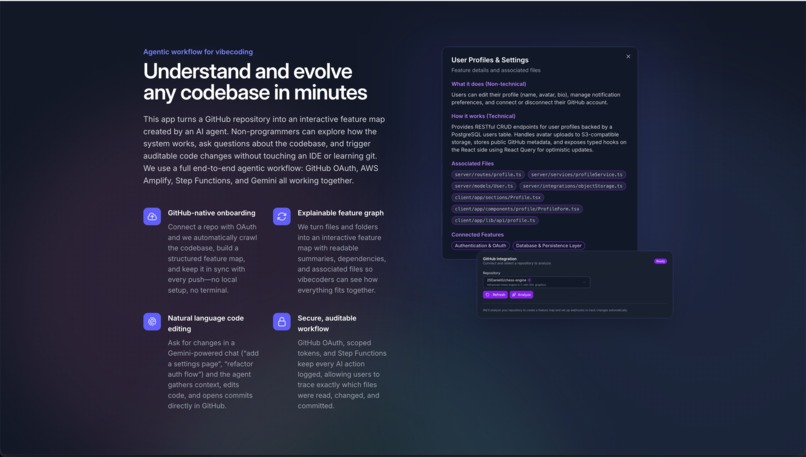Image resolution: width=806 pixels, height=457 pixels.
Task: Open the Repository dropdown in GitHub Integration
Action: [536, 282]
